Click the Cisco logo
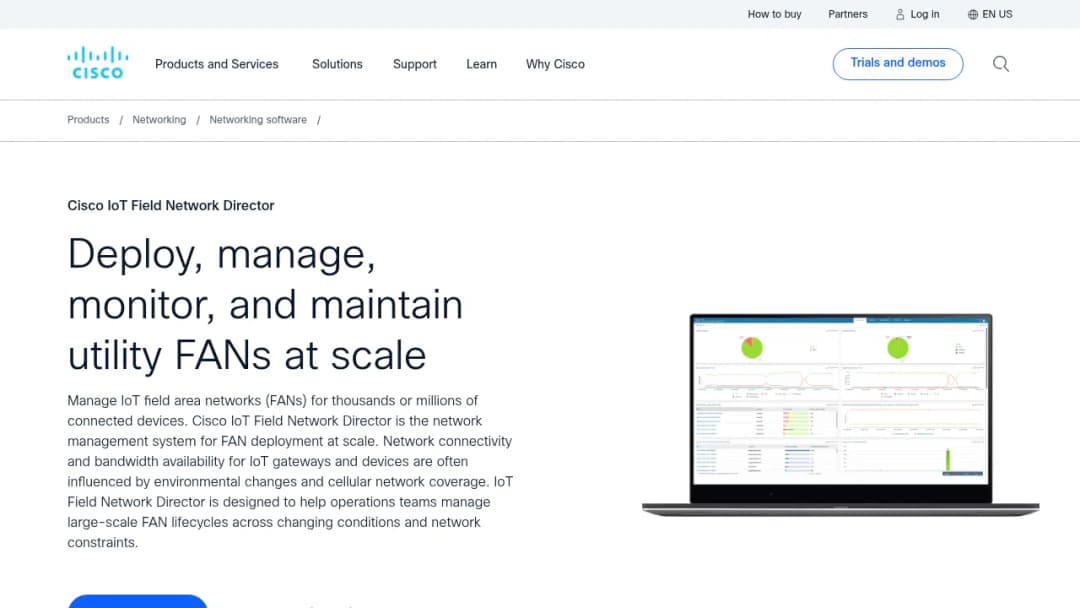 coord(98,63)
